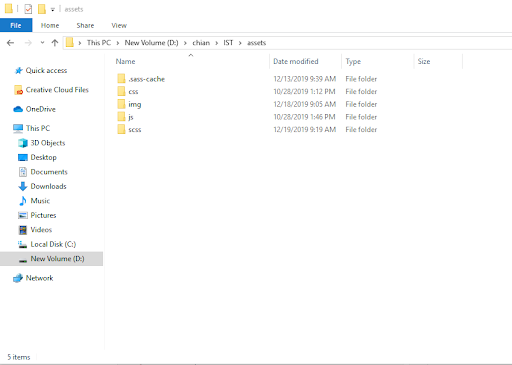Open OneDrive in the navigation pane
The image size is (512, 365).
pos(41,109)
